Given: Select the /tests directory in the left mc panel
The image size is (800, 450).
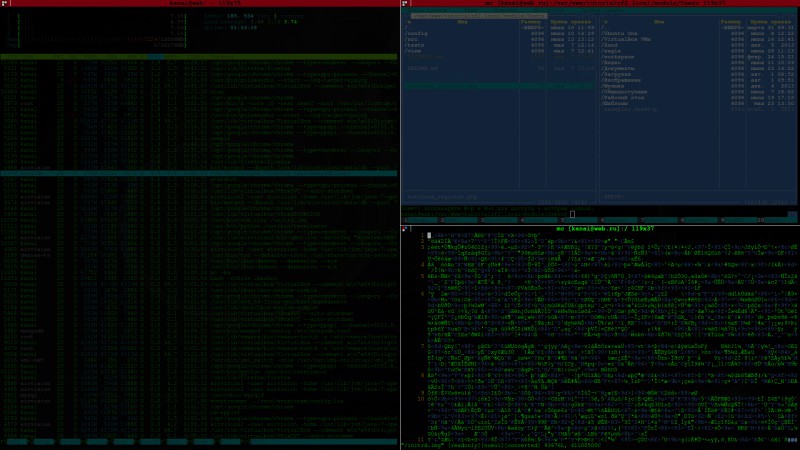Looking at the screenshot, I should 415,45.
